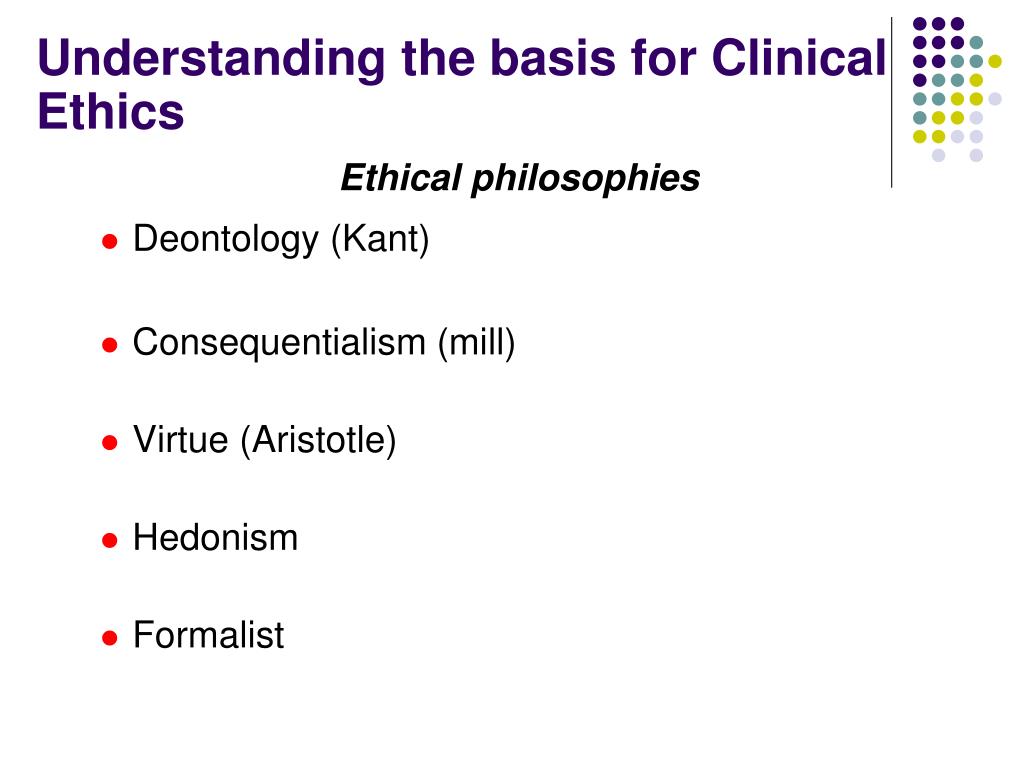
Task: Click the red bullet beside Formalist
Action: (110, 637)
